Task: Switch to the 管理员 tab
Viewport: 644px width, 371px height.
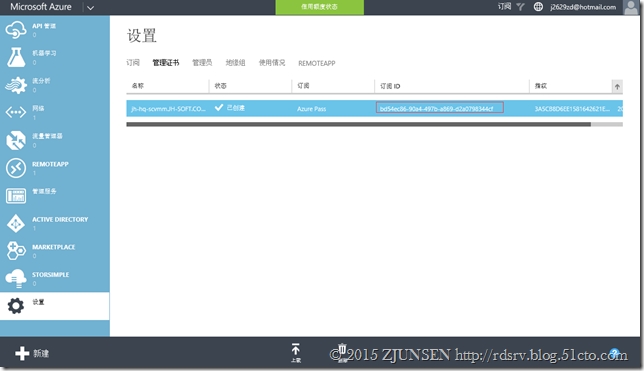Action: 202,63
